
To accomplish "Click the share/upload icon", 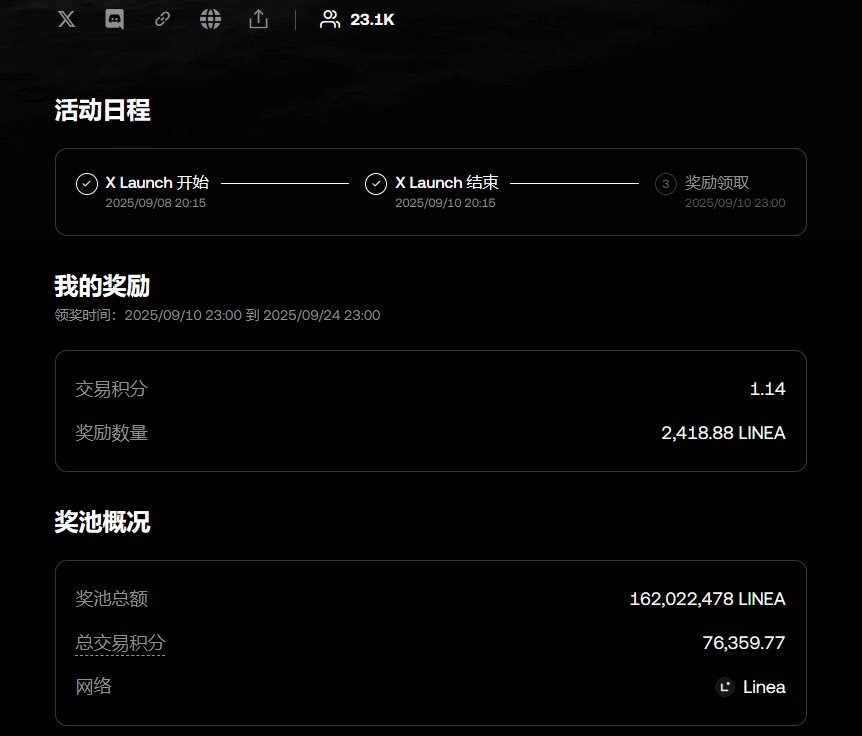I will click(x=258, y=19).
